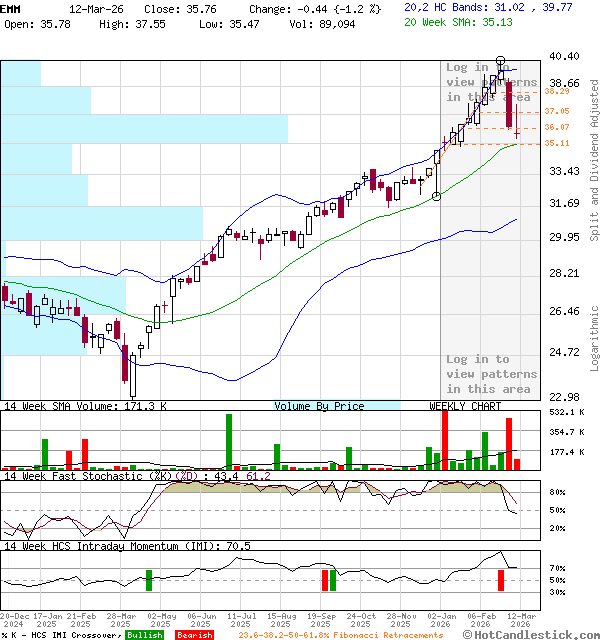This screenshot has height=640, width=600.
Task: Click the lower 'Log in to view patterns' notice
Action: (x=491, y=374)
